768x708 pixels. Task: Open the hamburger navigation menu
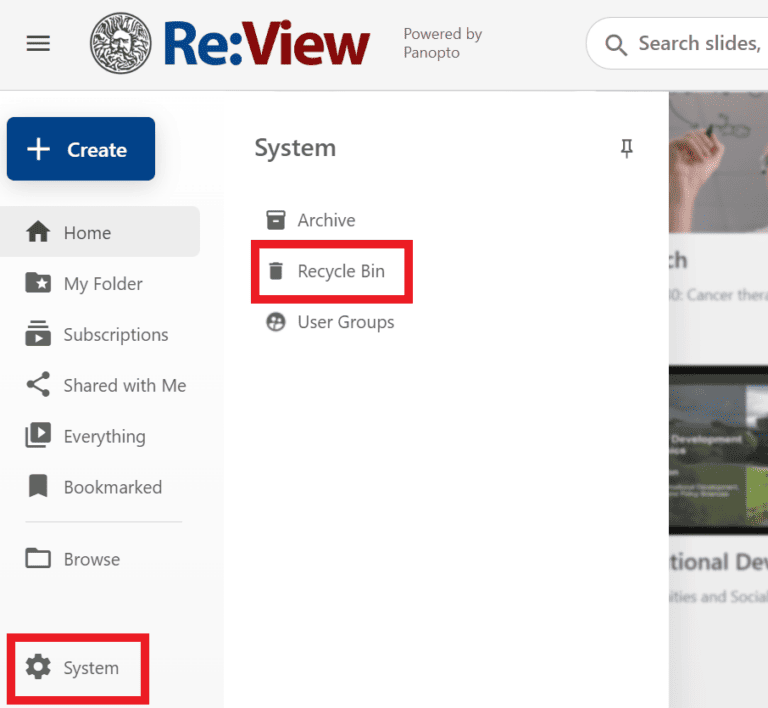[38, 44]
